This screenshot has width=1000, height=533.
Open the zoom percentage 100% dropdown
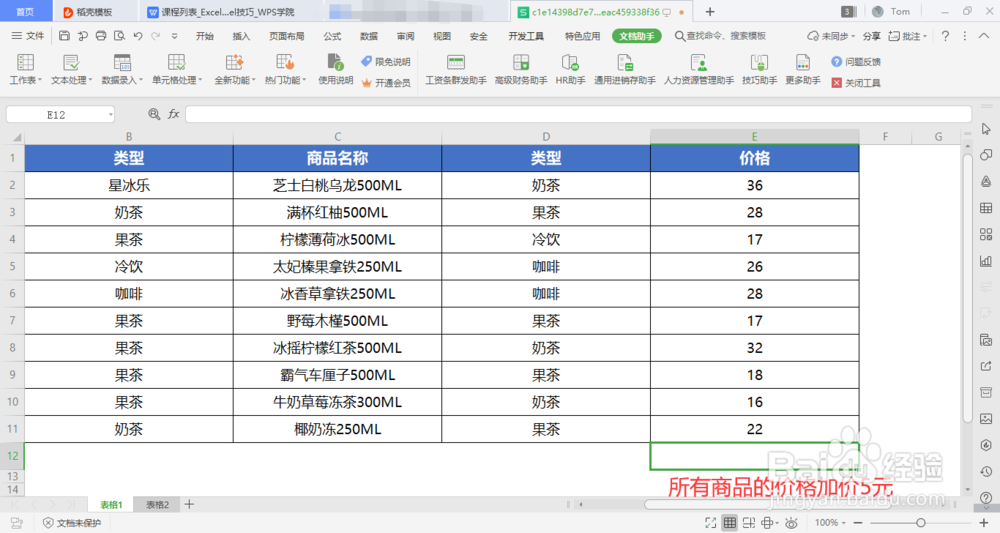(830, 523)
